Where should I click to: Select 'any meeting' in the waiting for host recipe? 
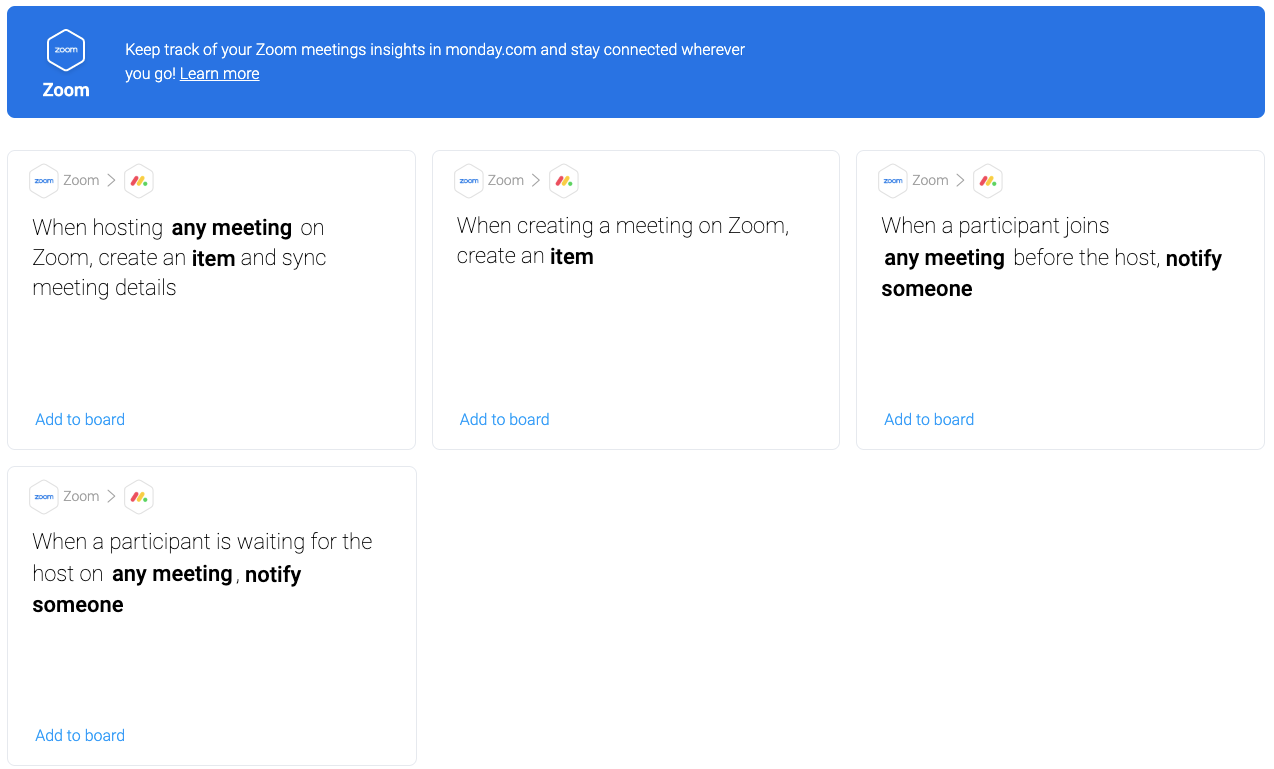pyautogui.click(x=172, y=574)
